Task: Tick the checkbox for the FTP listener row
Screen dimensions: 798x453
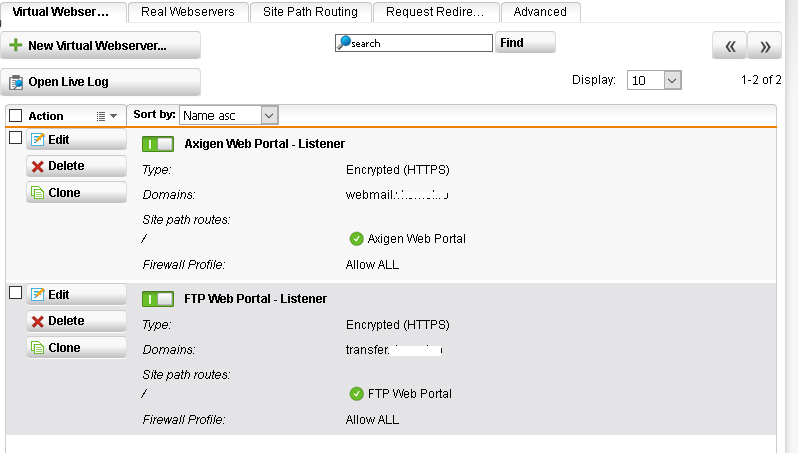Action: point(16,293)
